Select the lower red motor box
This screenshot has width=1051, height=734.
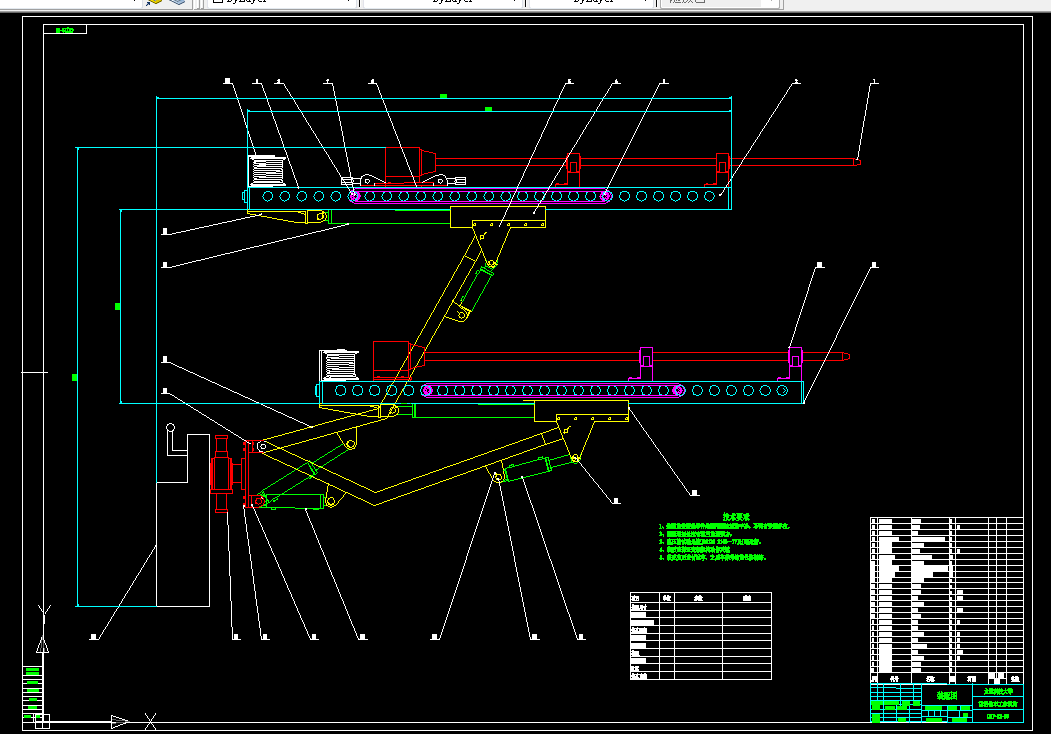point(391,360)
